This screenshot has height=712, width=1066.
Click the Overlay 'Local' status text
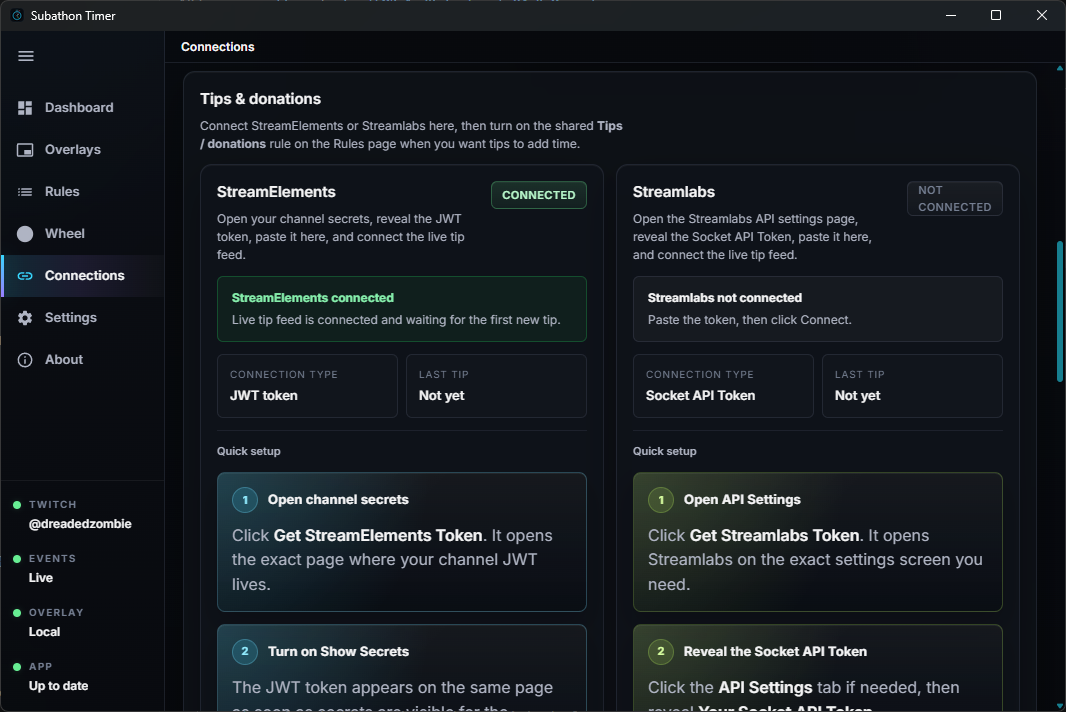pos(44,632)
